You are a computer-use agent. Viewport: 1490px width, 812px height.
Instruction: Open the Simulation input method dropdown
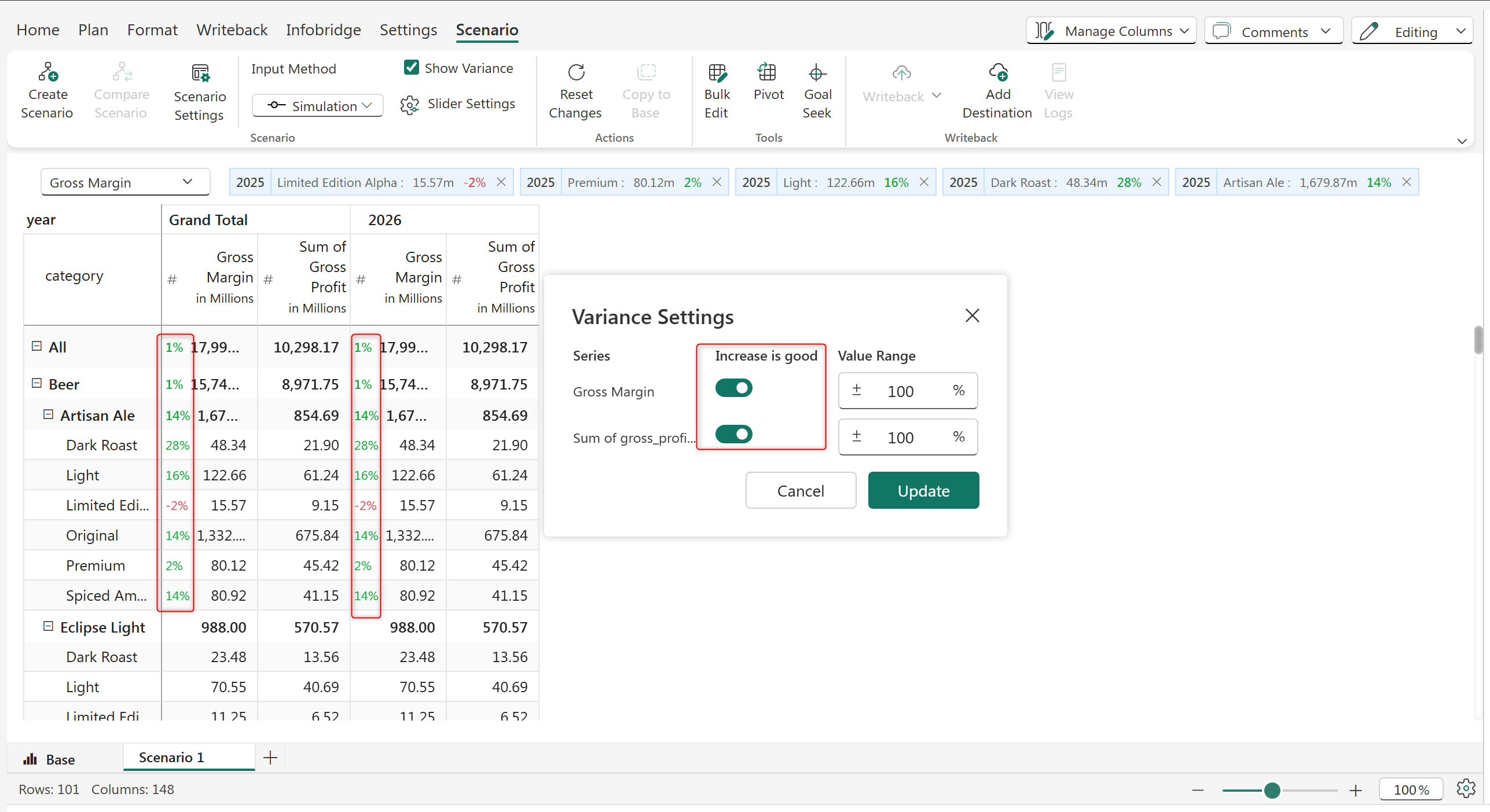click(x=318, y=106)
